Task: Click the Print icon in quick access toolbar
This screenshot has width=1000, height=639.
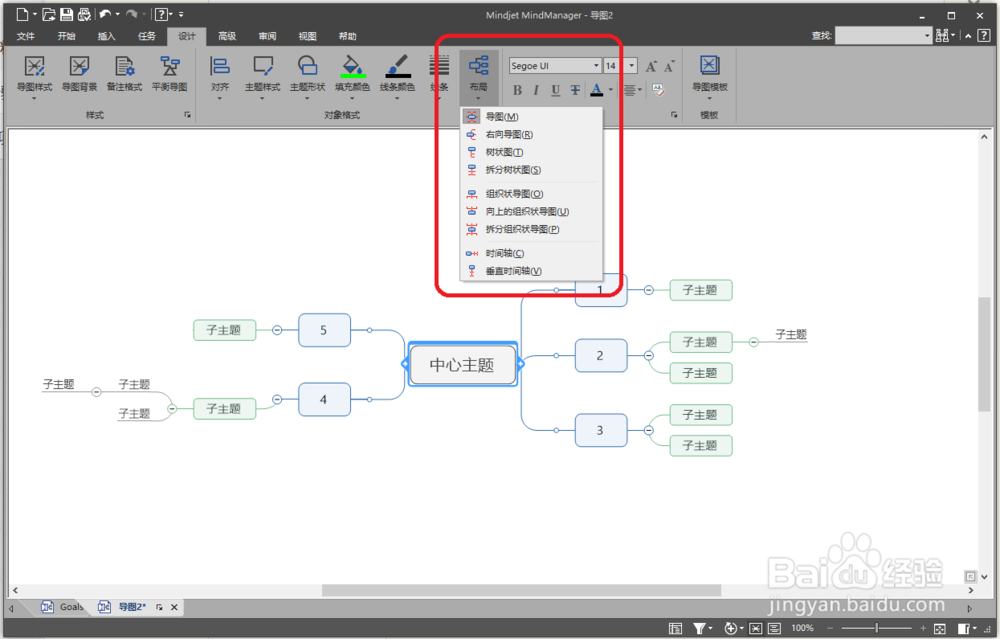Action: coord(84,14)
